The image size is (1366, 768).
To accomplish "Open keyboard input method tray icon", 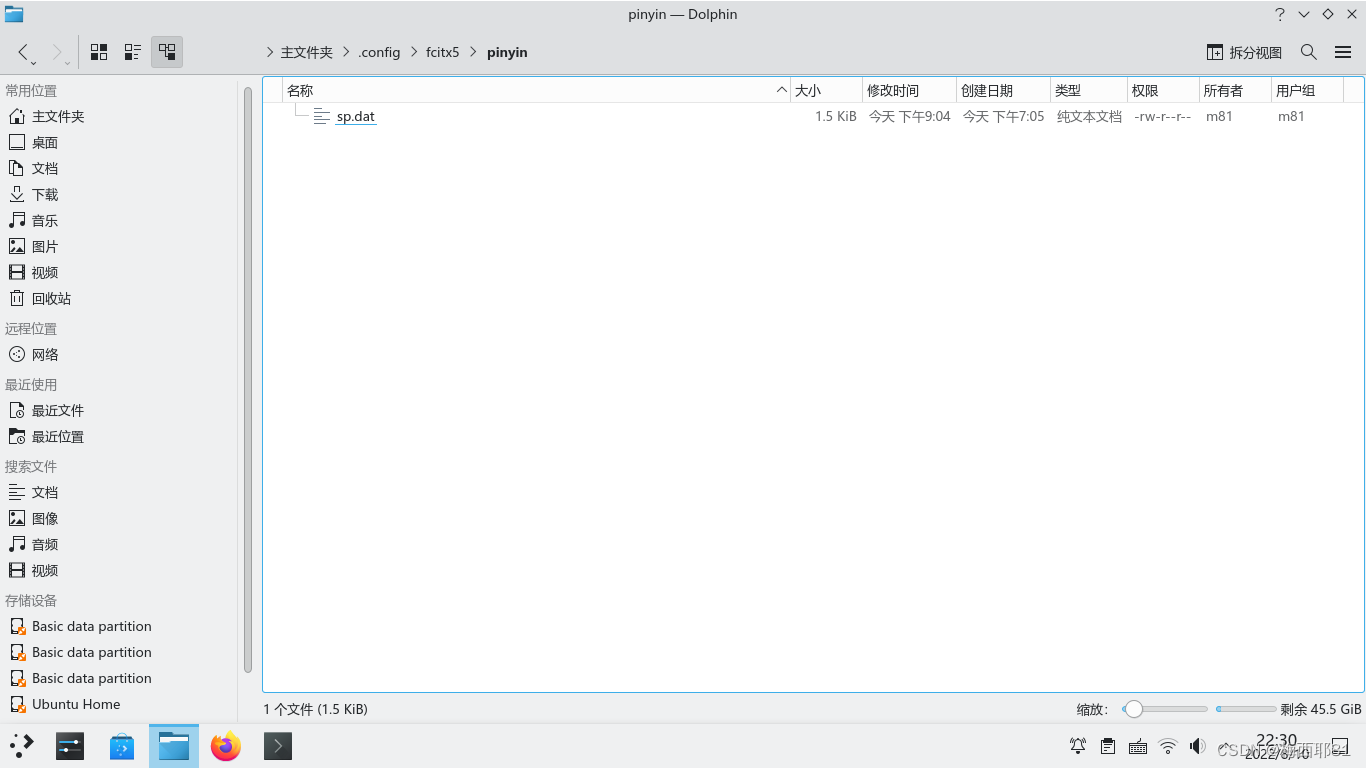I will (1138, 746).
